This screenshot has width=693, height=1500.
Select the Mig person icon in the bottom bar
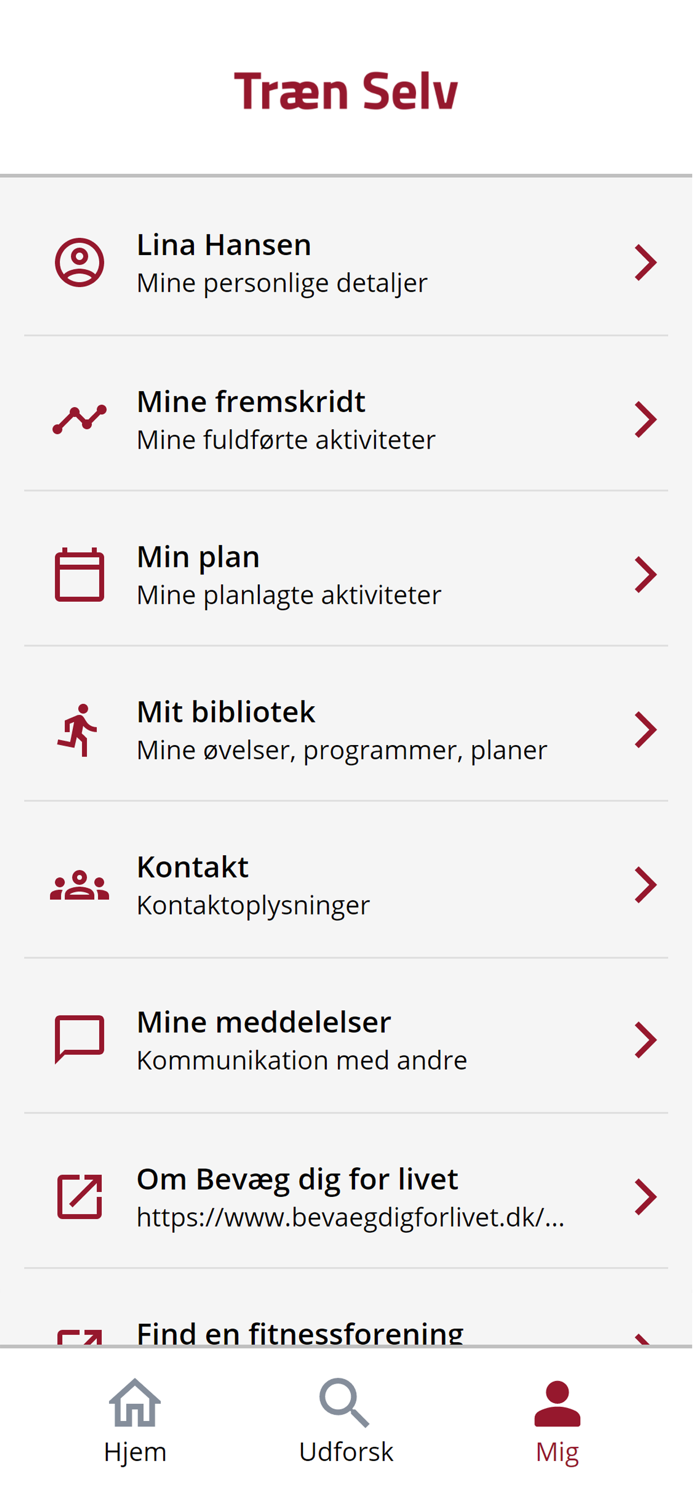[x=558, y=1404]
